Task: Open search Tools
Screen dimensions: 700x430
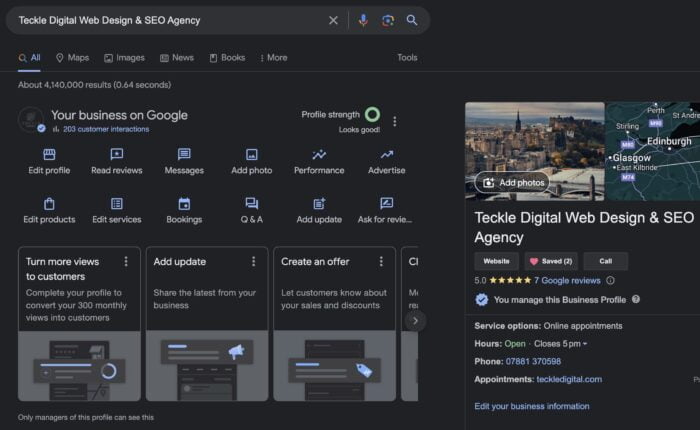Action: (407, 58)
